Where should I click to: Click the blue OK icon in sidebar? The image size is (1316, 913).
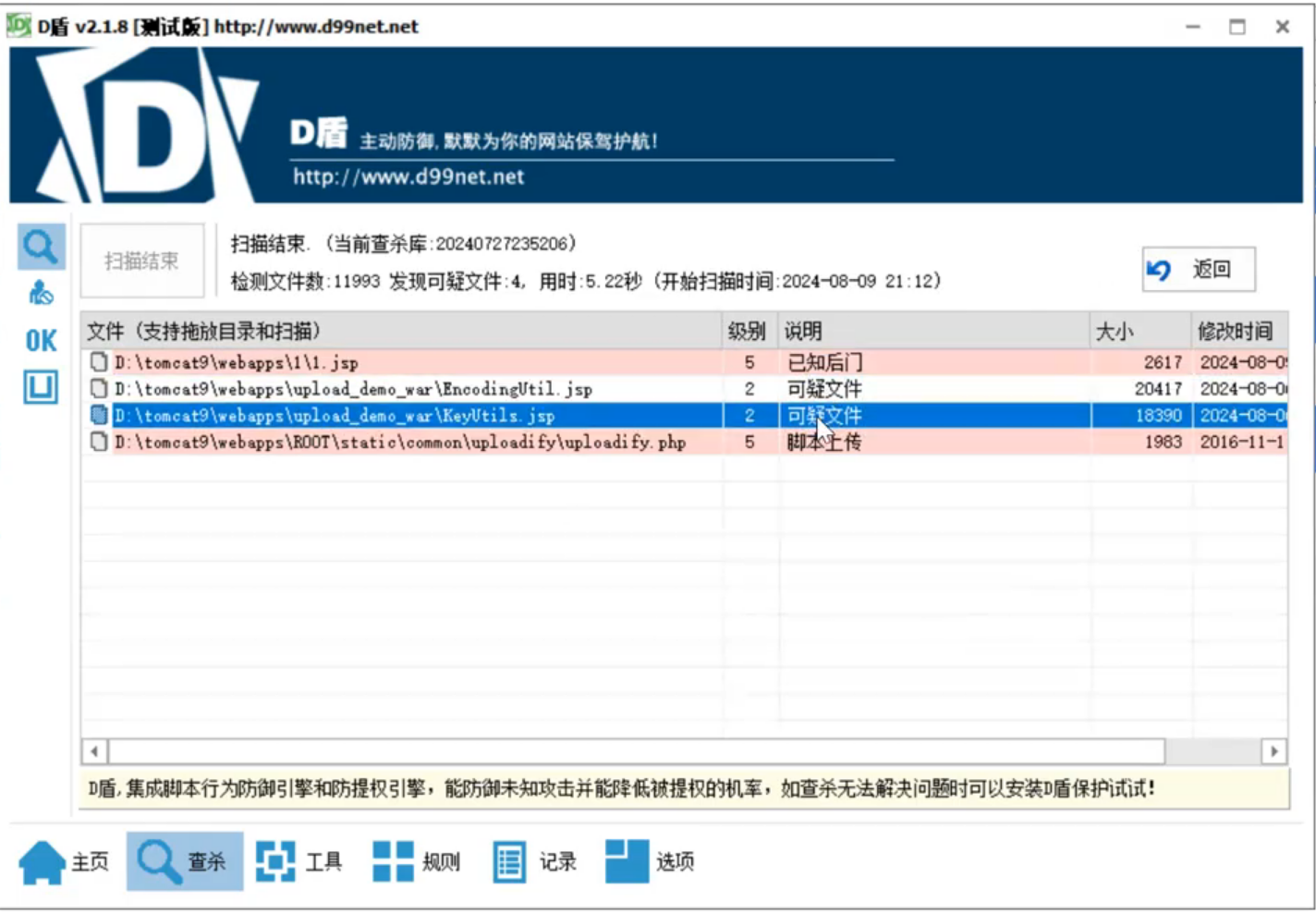[41, 341]
